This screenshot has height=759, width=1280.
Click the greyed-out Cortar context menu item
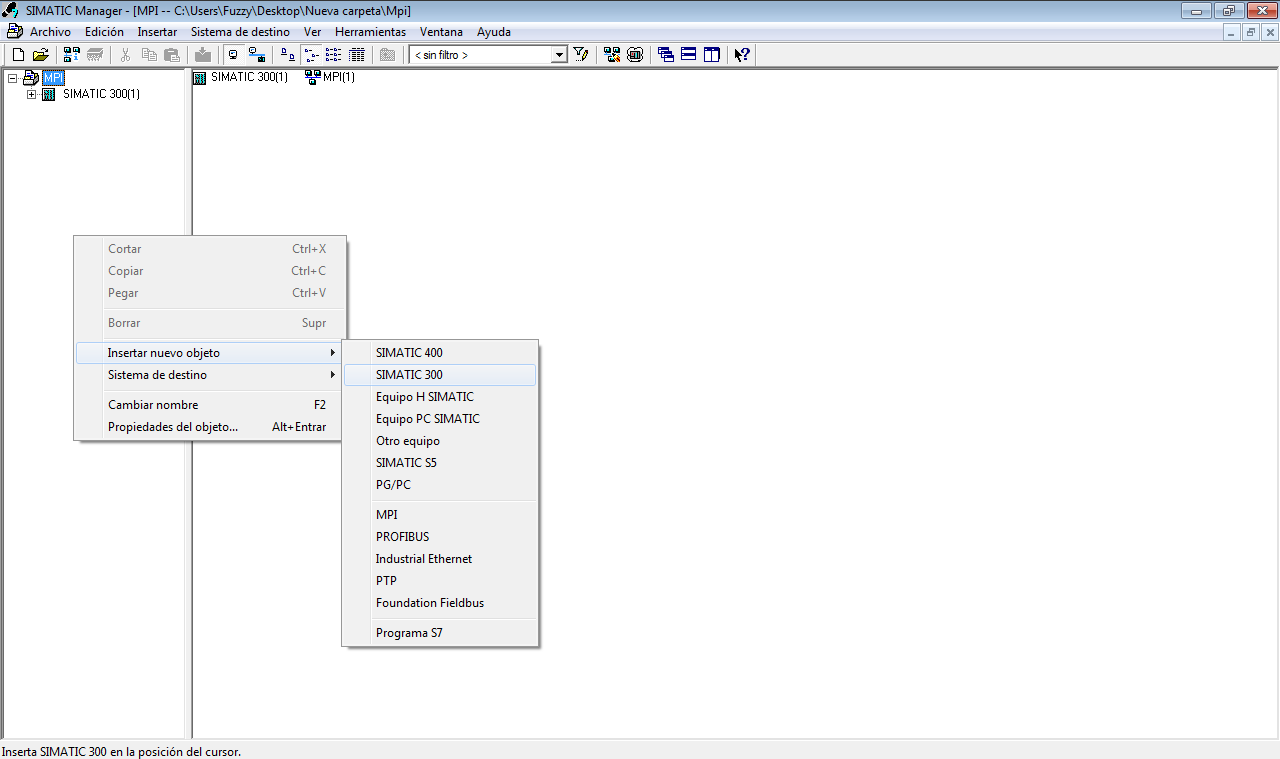click(x=210, y=249)
